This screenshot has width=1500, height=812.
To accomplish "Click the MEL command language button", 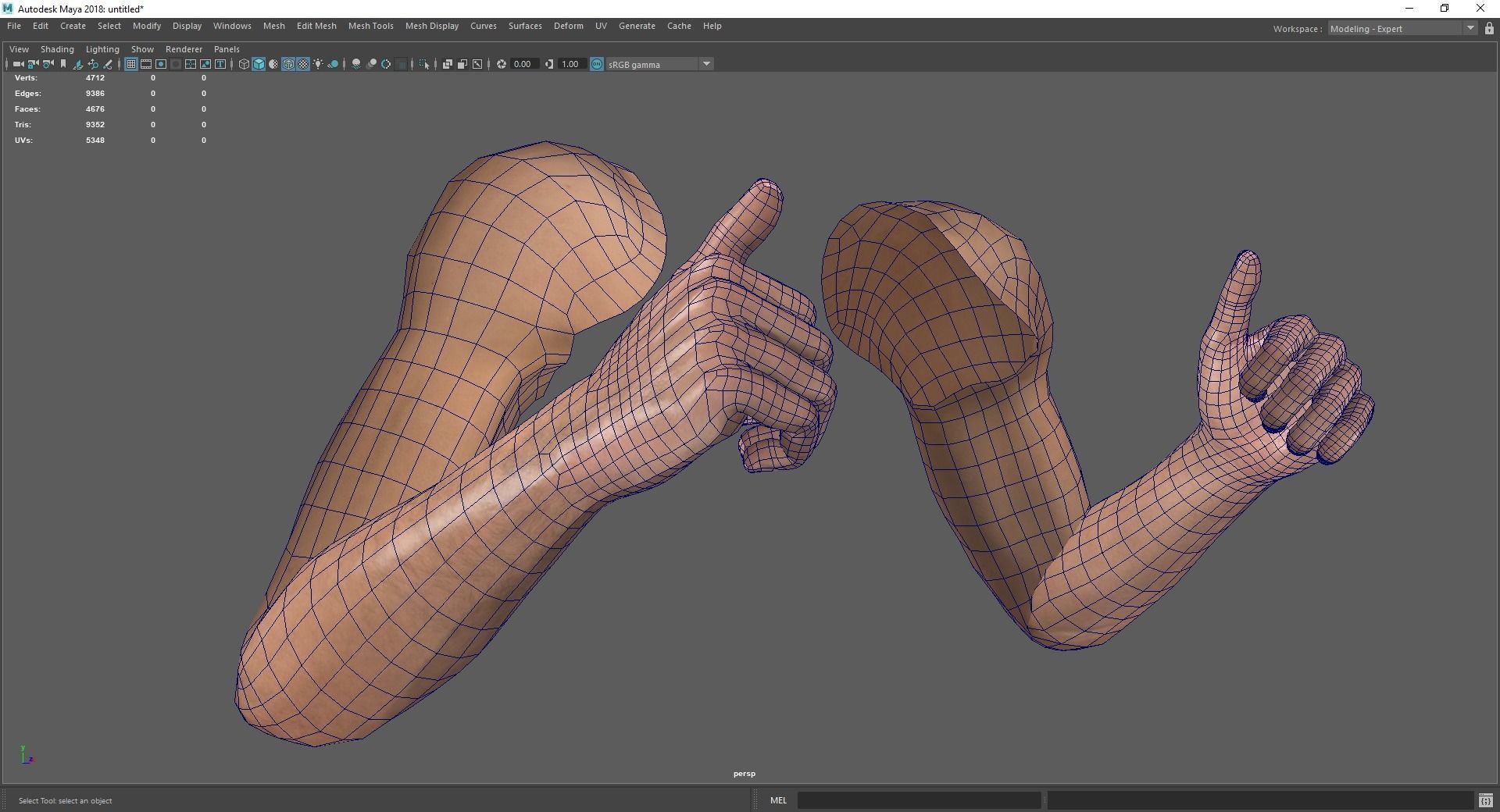I will pyautogui.click(x=778, y=800).
